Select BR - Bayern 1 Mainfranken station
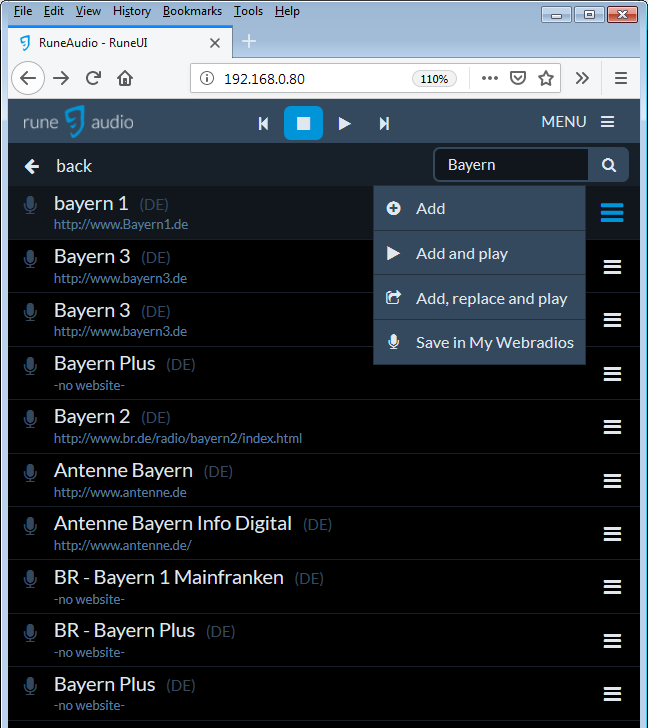Image resolution: width=650 pixels, height=728 pixels. (169, 578)
